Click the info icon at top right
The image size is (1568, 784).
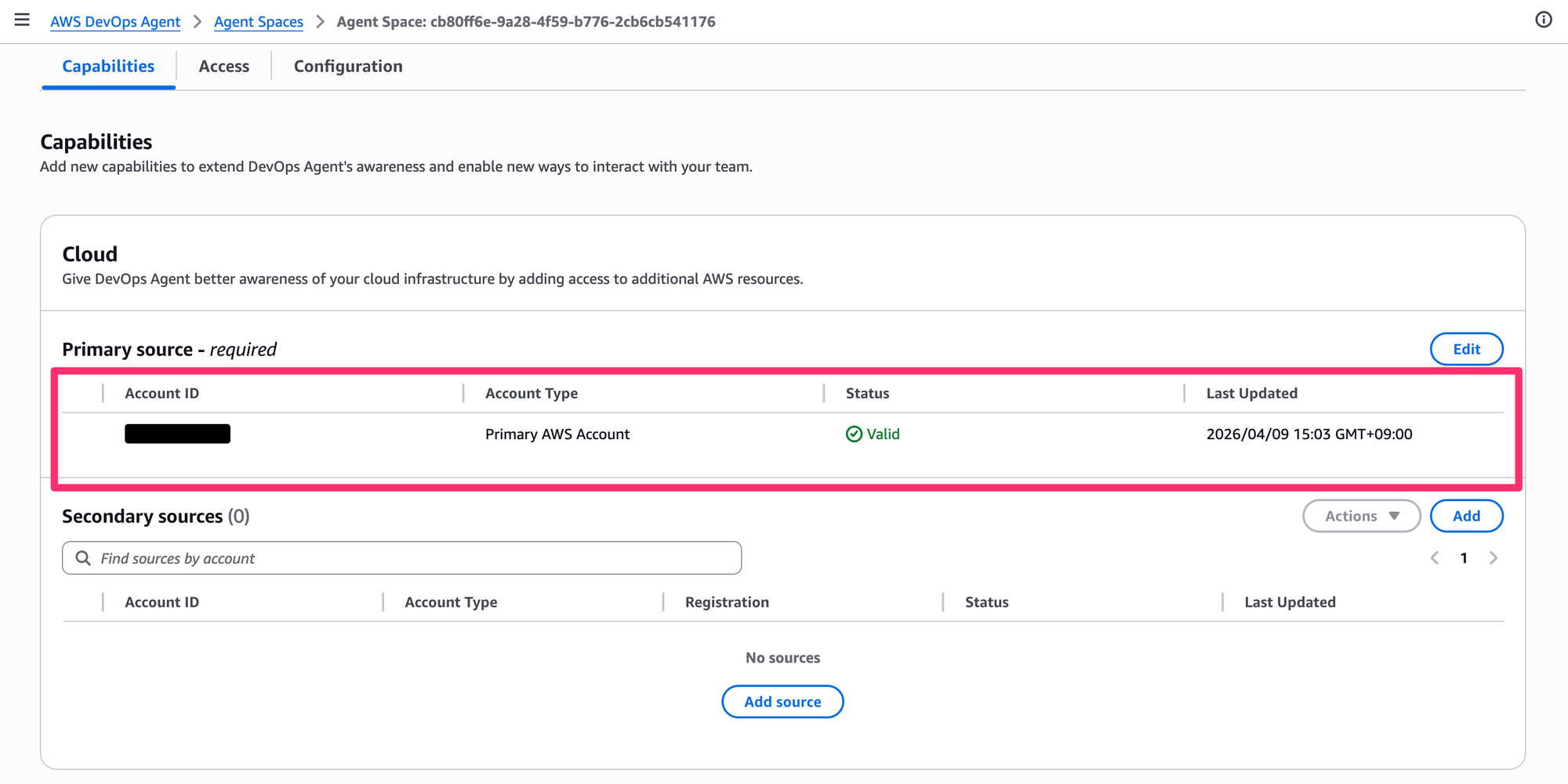(1543, 20)
